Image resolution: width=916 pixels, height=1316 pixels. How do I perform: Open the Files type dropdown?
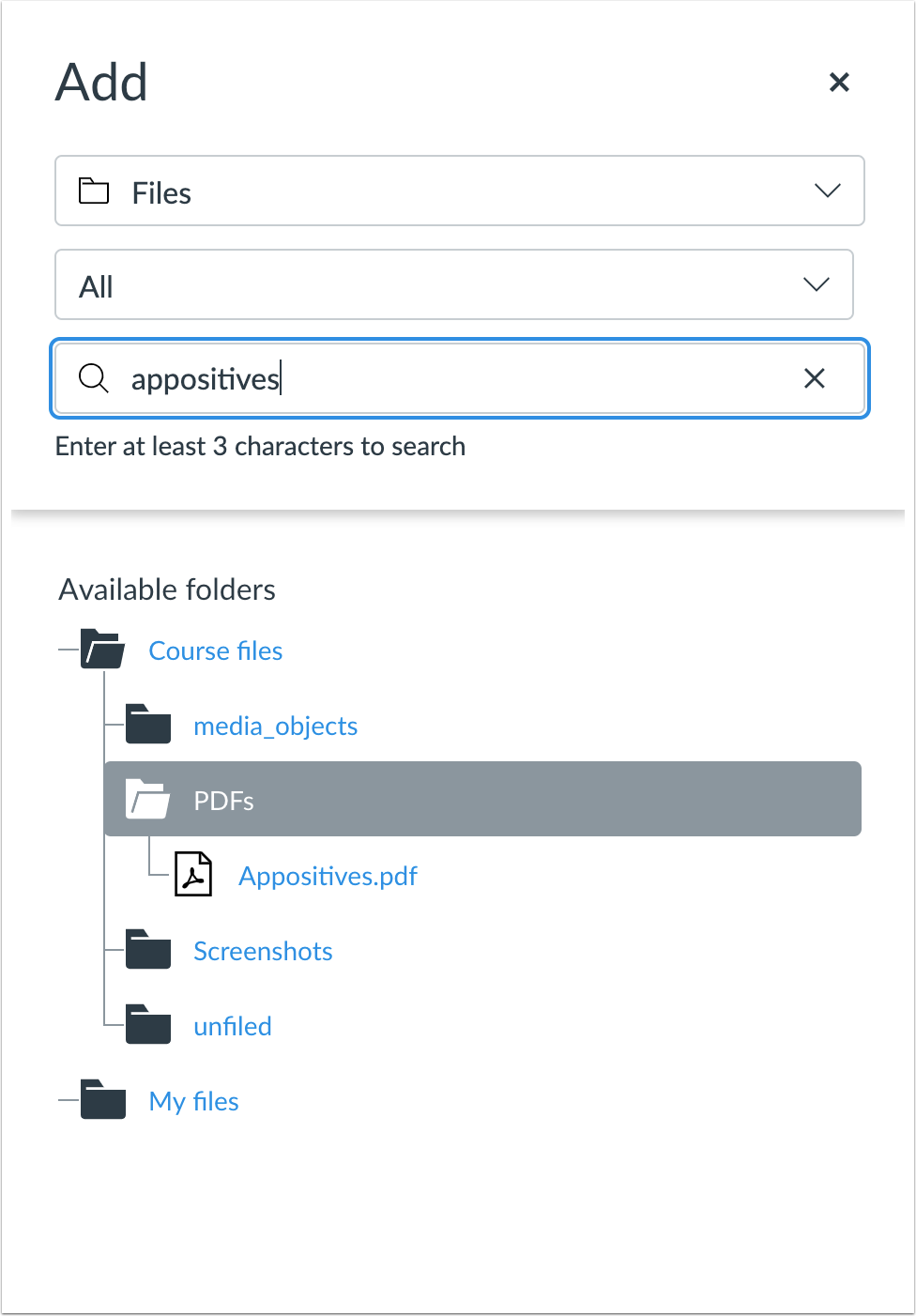[x=459, y=191]
